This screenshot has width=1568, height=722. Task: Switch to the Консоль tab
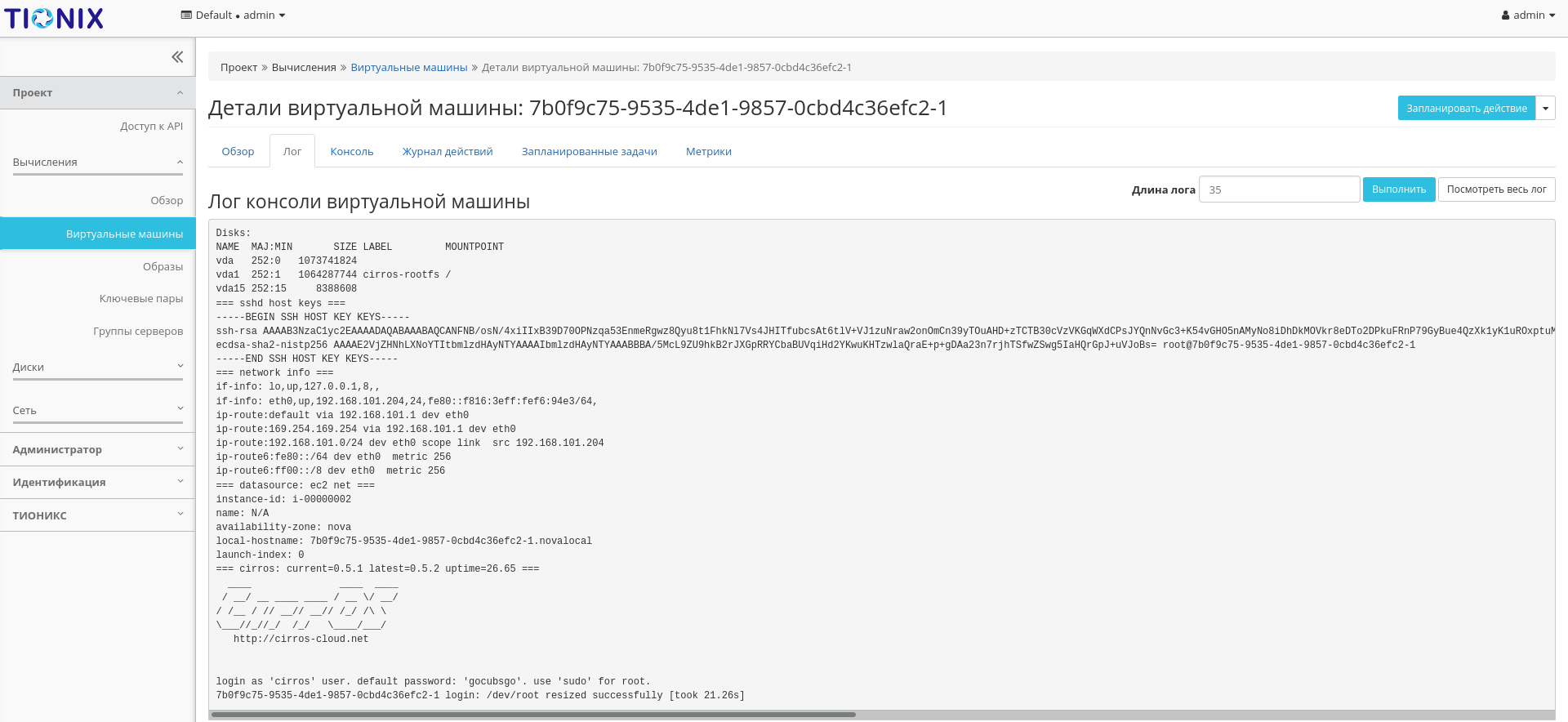tap(351, 152)
